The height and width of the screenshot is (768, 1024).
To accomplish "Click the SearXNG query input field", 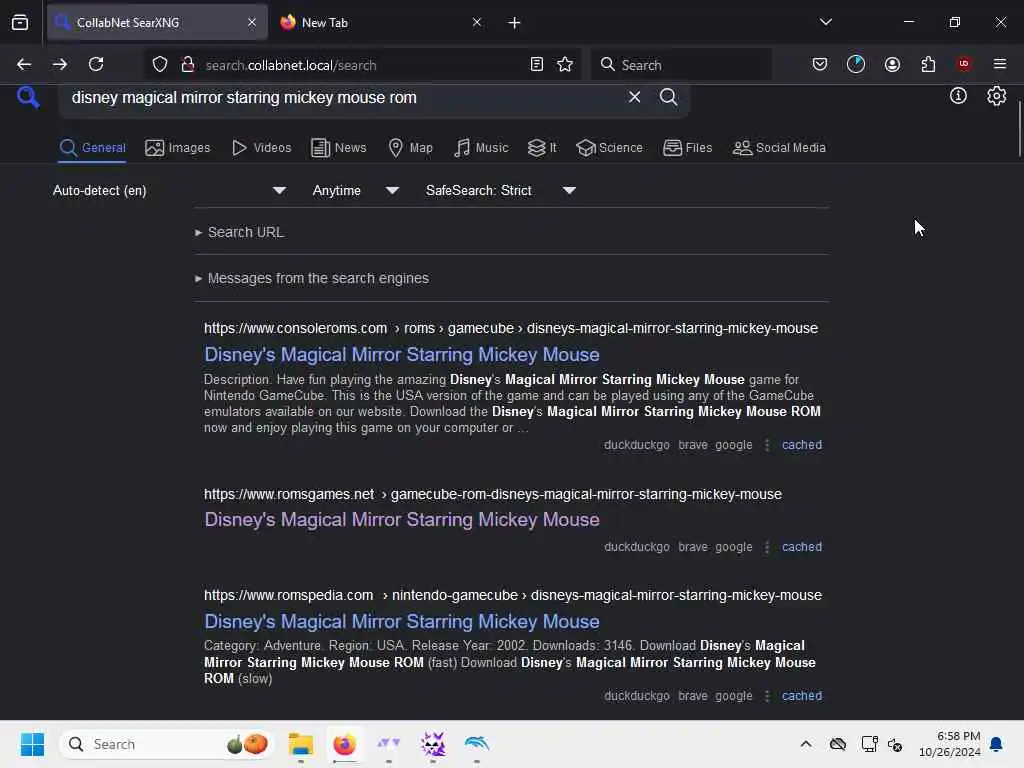I will (x=343, y=97).
